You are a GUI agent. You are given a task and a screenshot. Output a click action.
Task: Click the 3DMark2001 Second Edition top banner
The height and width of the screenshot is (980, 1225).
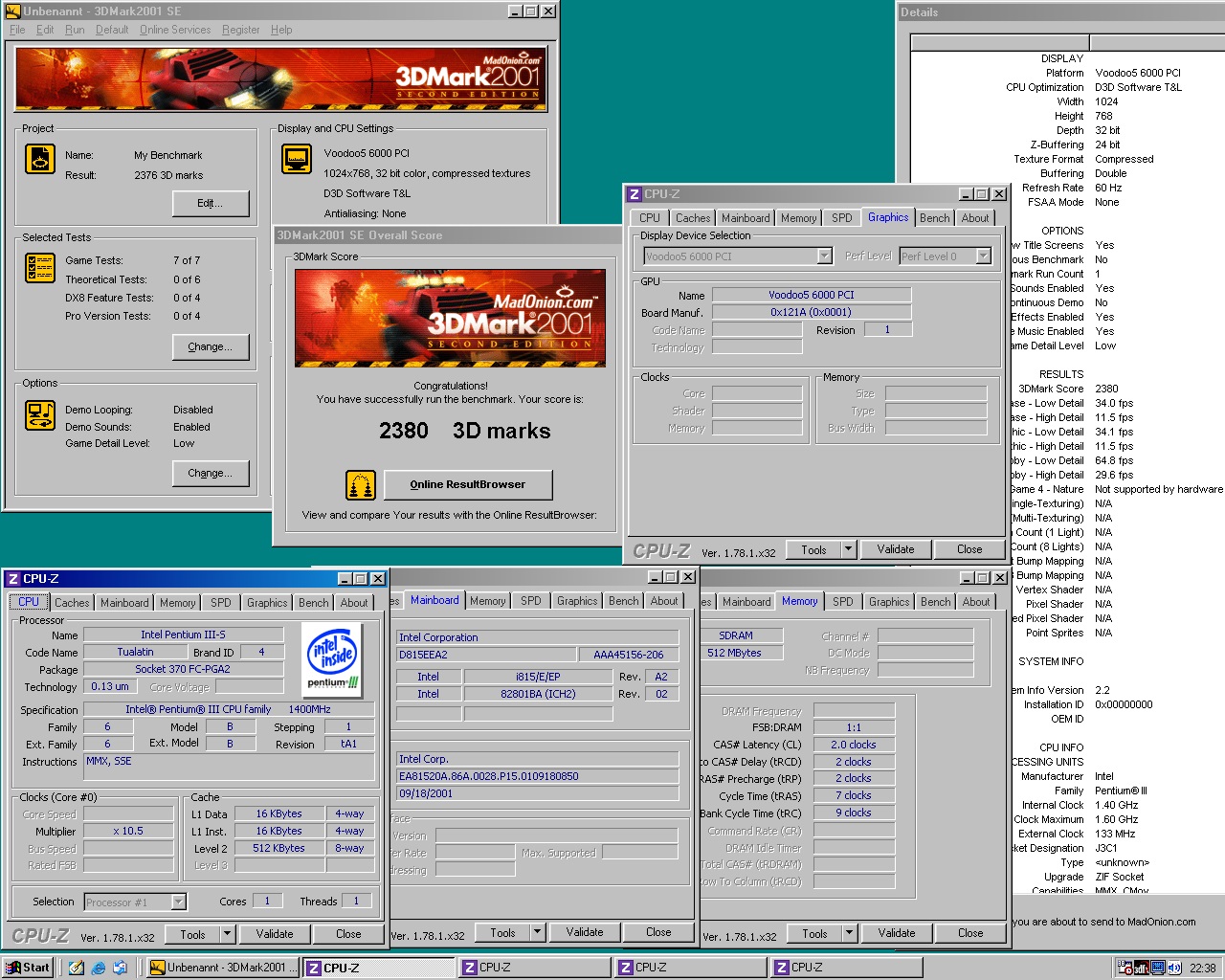(281, 78)
